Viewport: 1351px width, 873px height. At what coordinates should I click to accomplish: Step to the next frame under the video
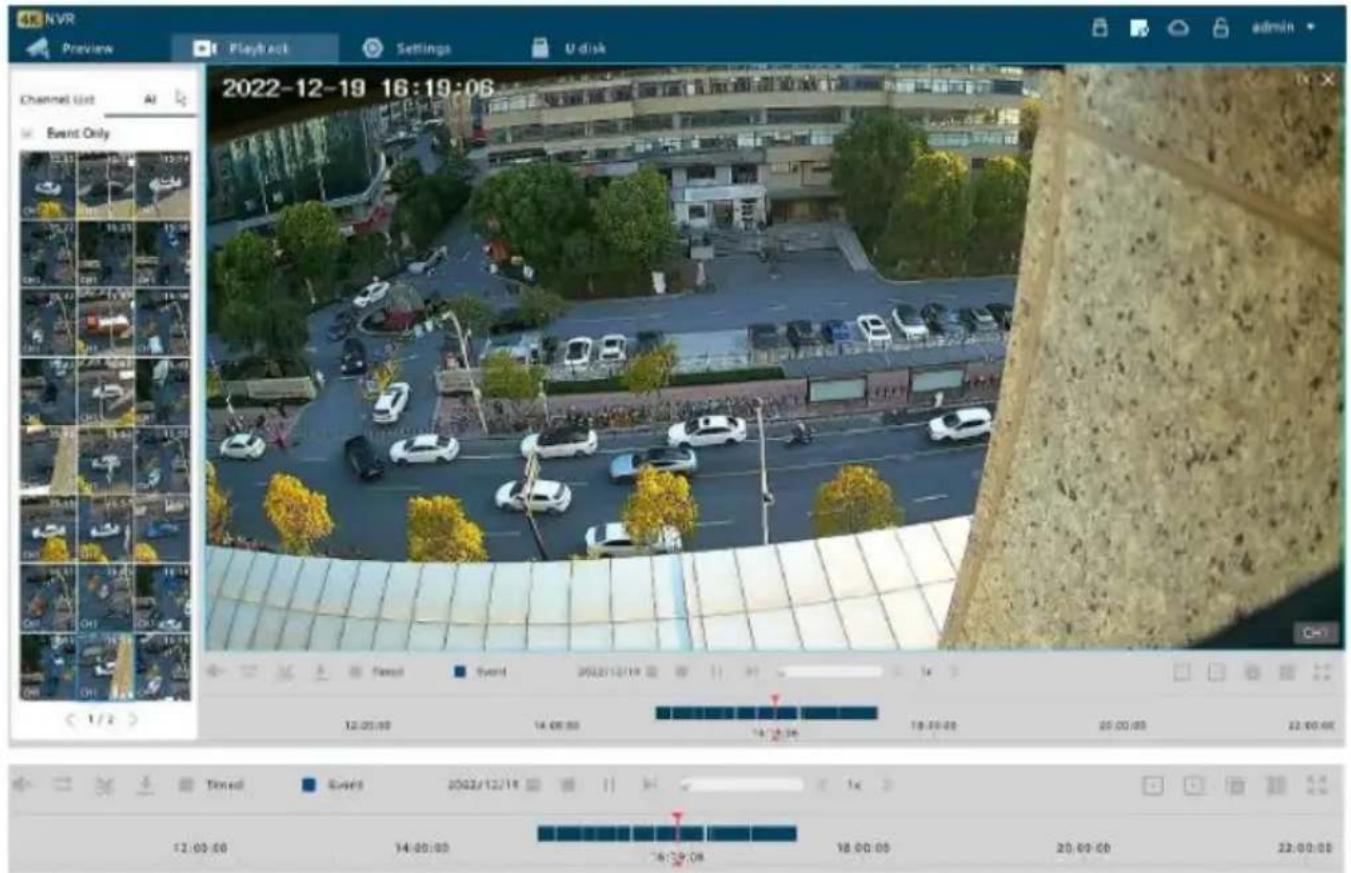coord(752,672)
